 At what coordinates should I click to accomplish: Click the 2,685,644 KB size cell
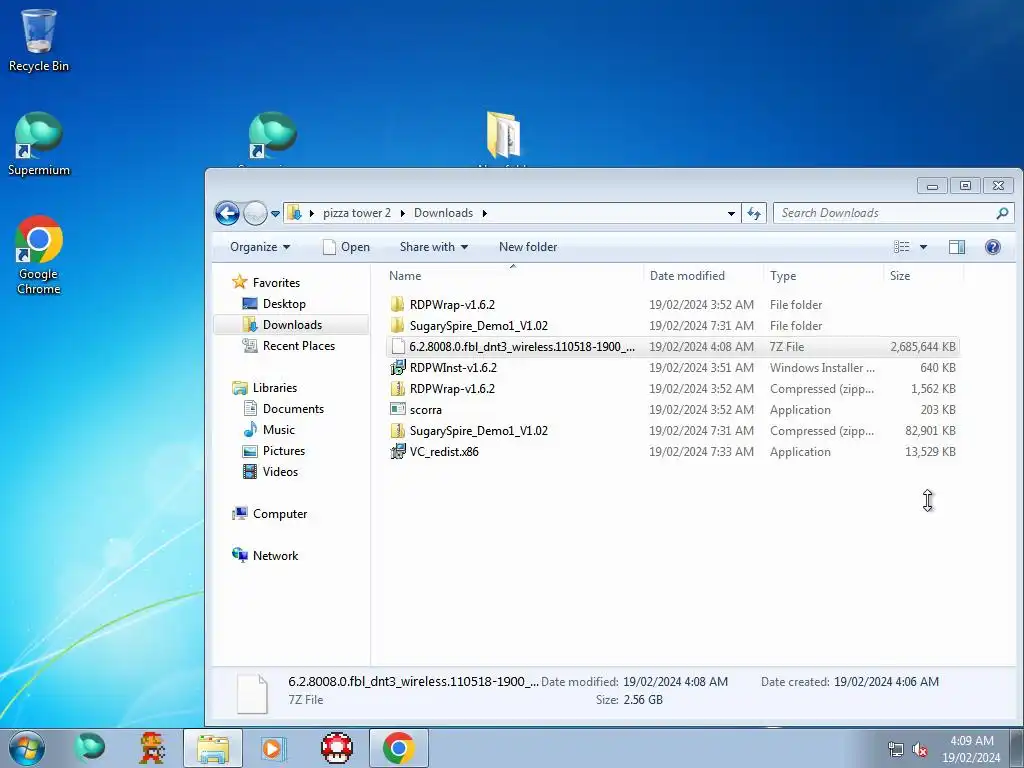pyautogui.click(x=923, y=347)
